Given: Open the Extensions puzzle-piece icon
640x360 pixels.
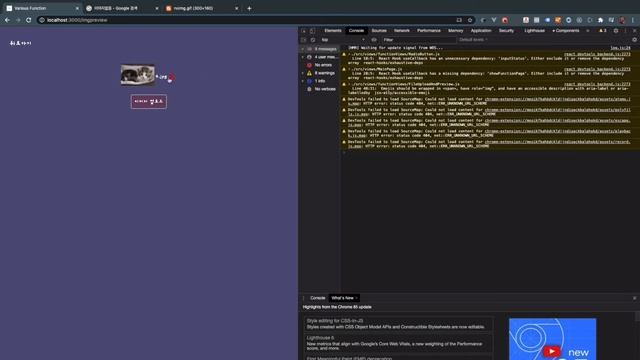Looking at the screenshot, I should pos(600,20).
